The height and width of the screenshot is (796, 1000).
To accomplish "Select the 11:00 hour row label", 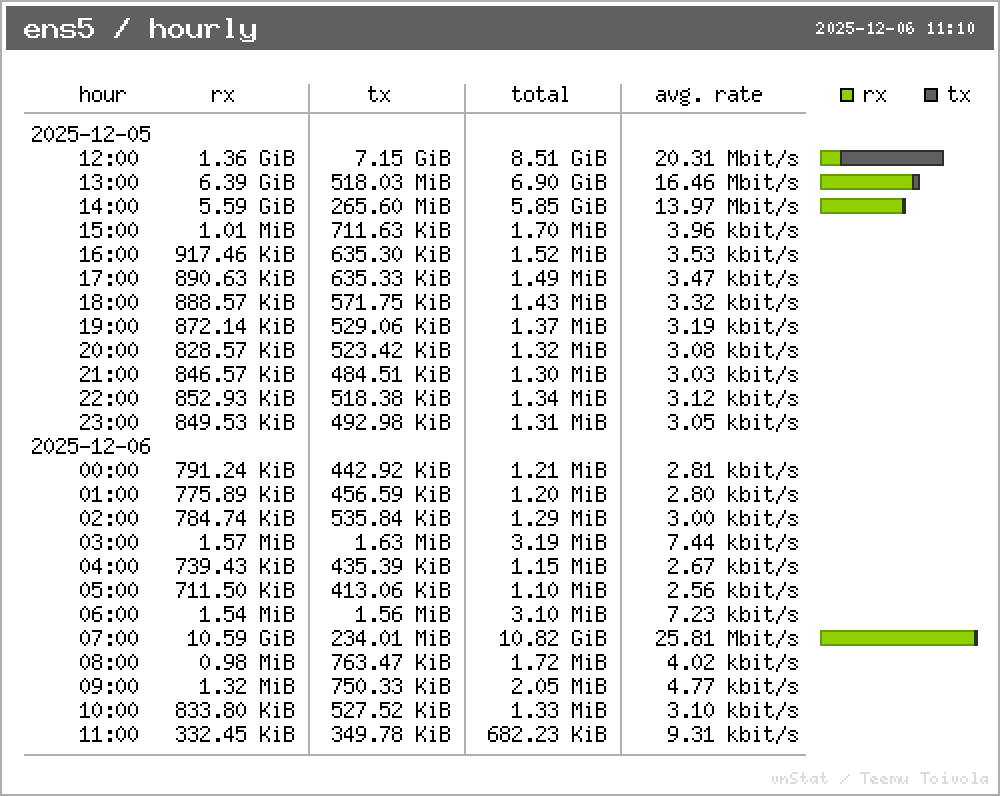I will click(108, 734).
